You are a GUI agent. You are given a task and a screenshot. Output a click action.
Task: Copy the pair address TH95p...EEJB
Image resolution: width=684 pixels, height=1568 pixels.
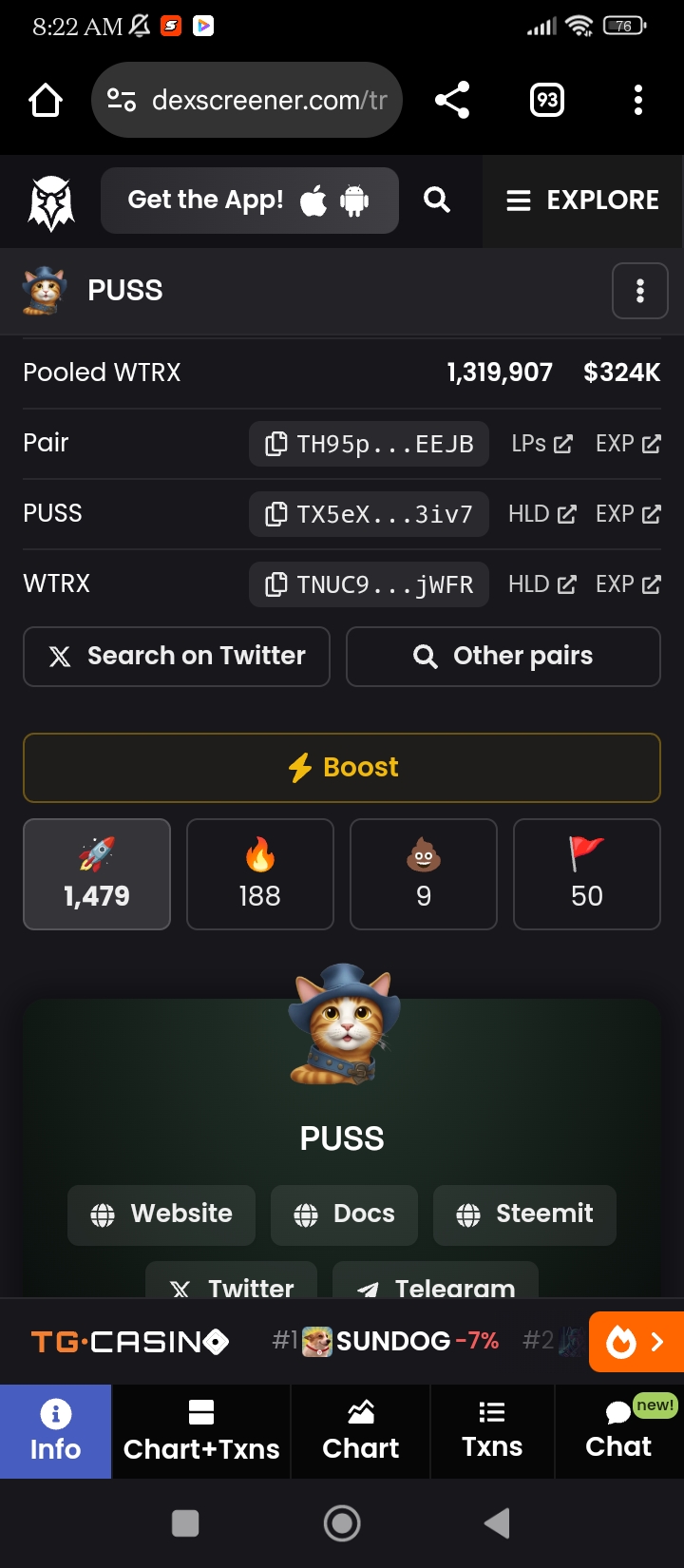click(x=369, y=444)
